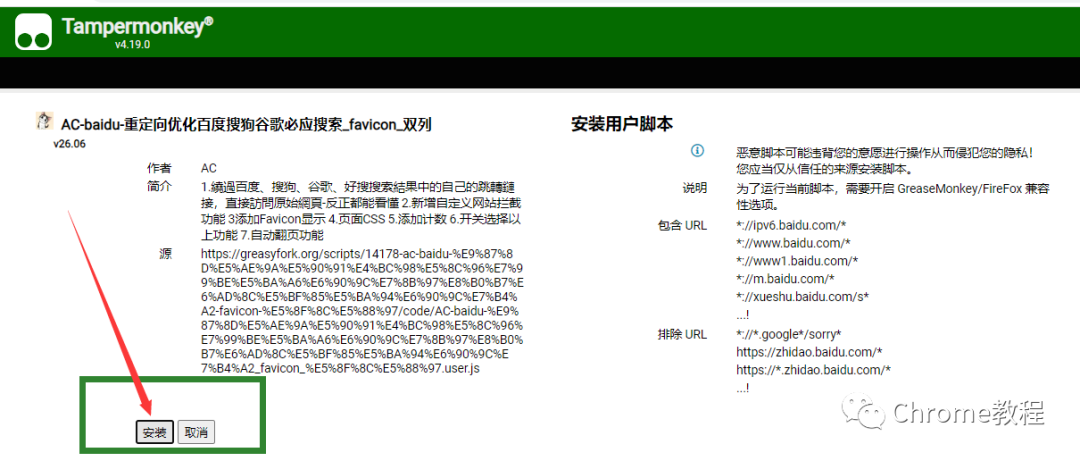Screen dimensions: 1080x461
Task: Click the 取消 cancel button
Action: click(x=196, y=433)
